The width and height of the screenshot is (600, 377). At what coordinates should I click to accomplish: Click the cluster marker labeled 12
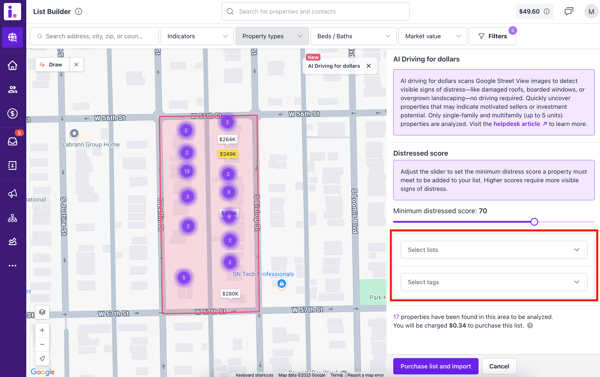tap(187, 171)
